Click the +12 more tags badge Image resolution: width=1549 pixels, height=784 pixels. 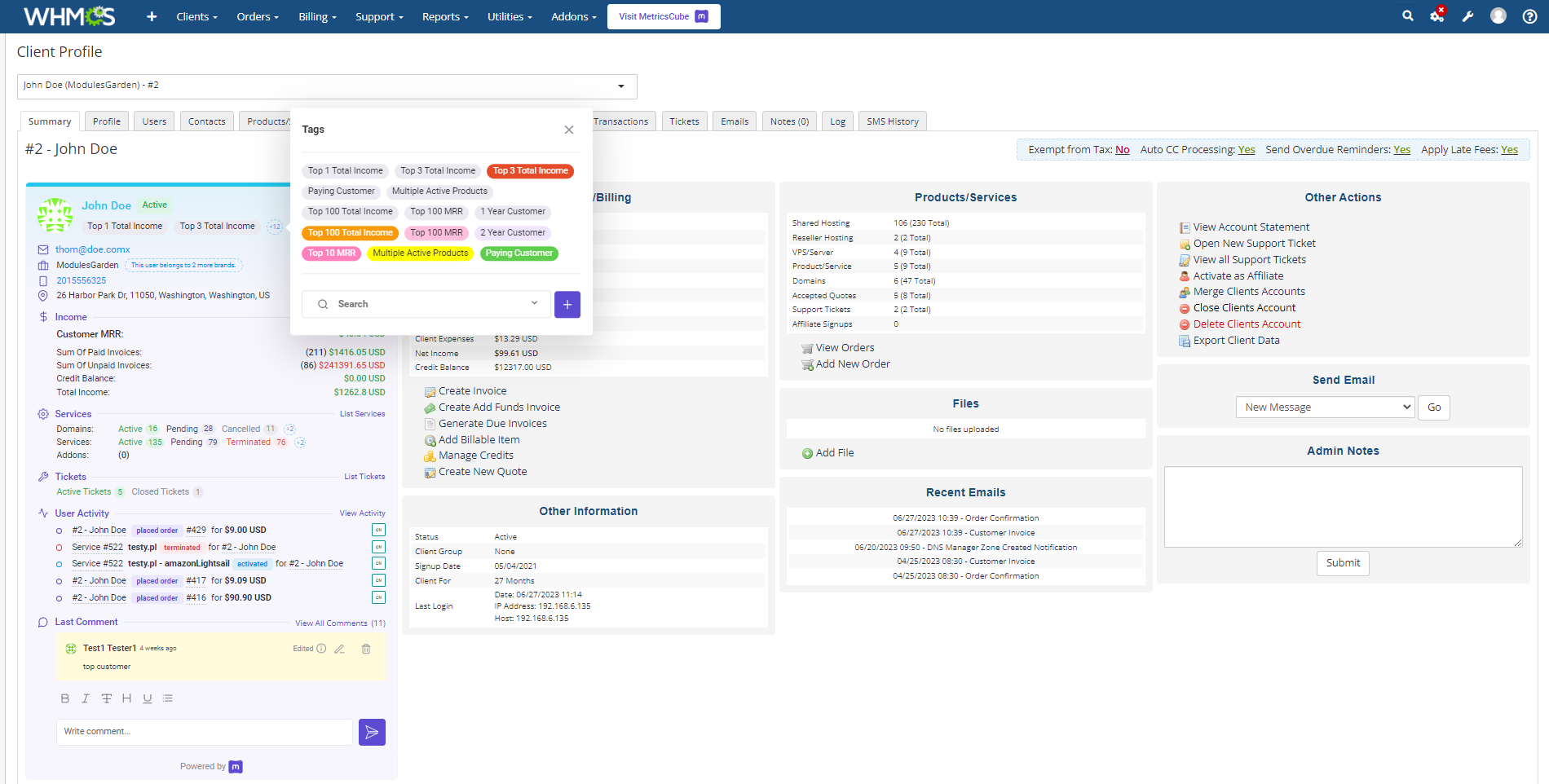[275, 227]
